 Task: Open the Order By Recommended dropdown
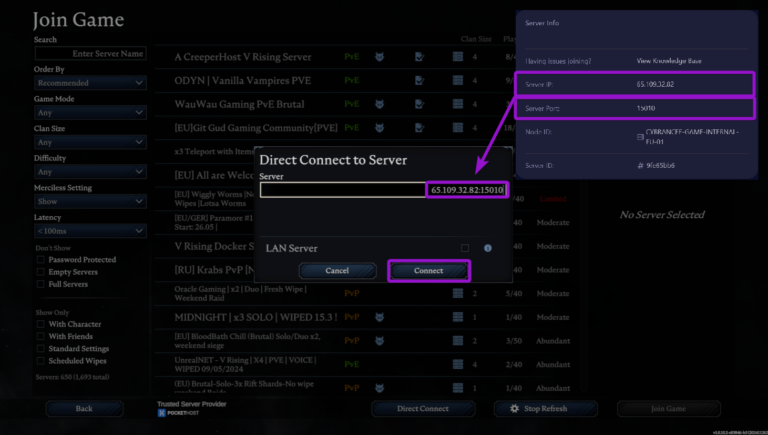coord(90,83)
